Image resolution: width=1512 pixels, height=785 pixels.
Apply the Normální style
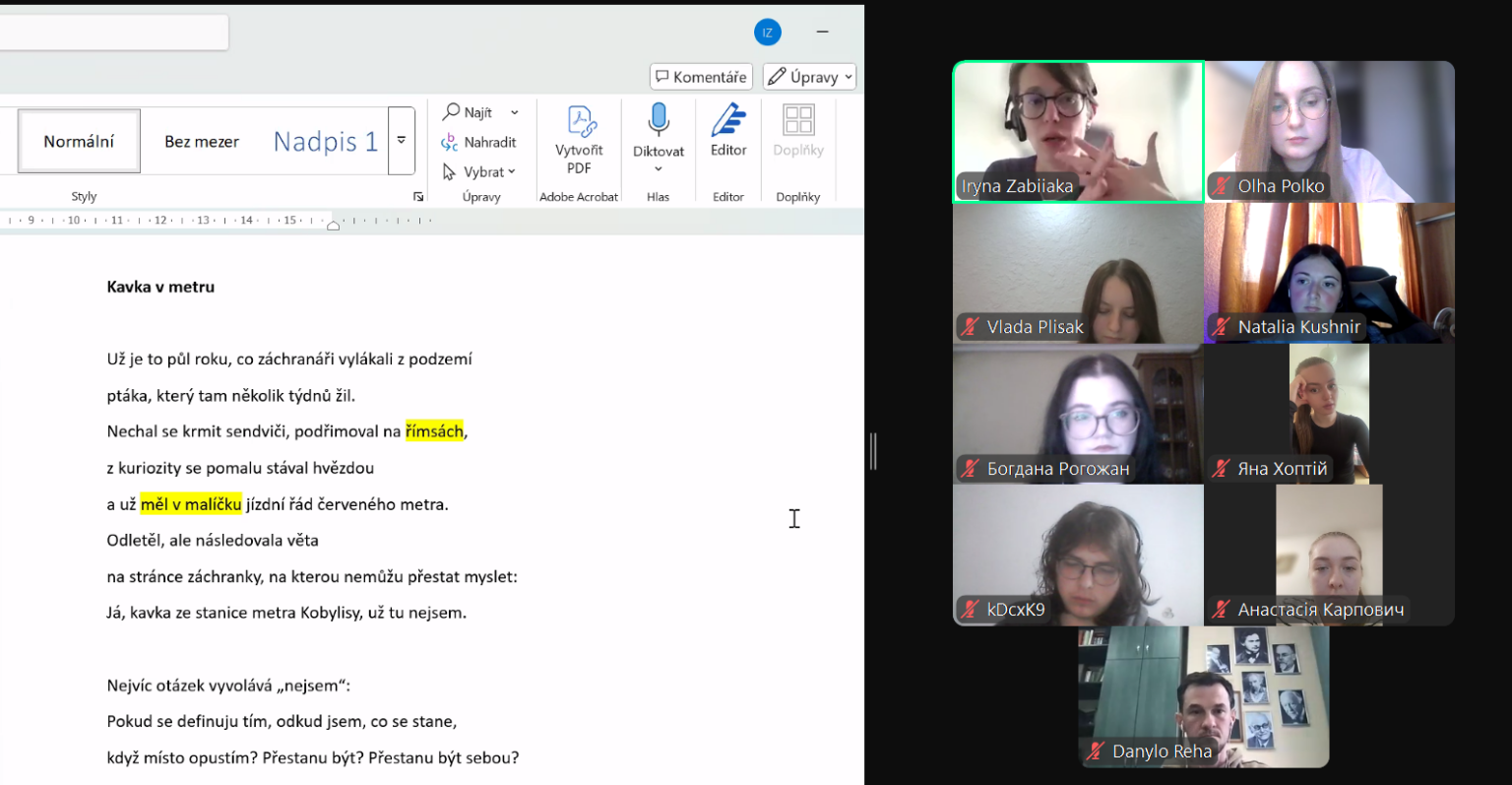(79, 141)
